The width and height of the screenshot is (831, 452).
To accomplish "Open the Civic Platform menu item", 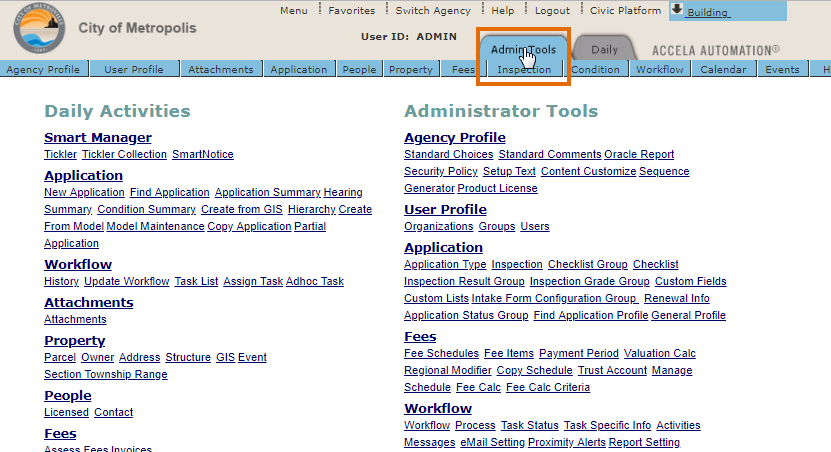I will pyautogui.click(x=625, y=11).
